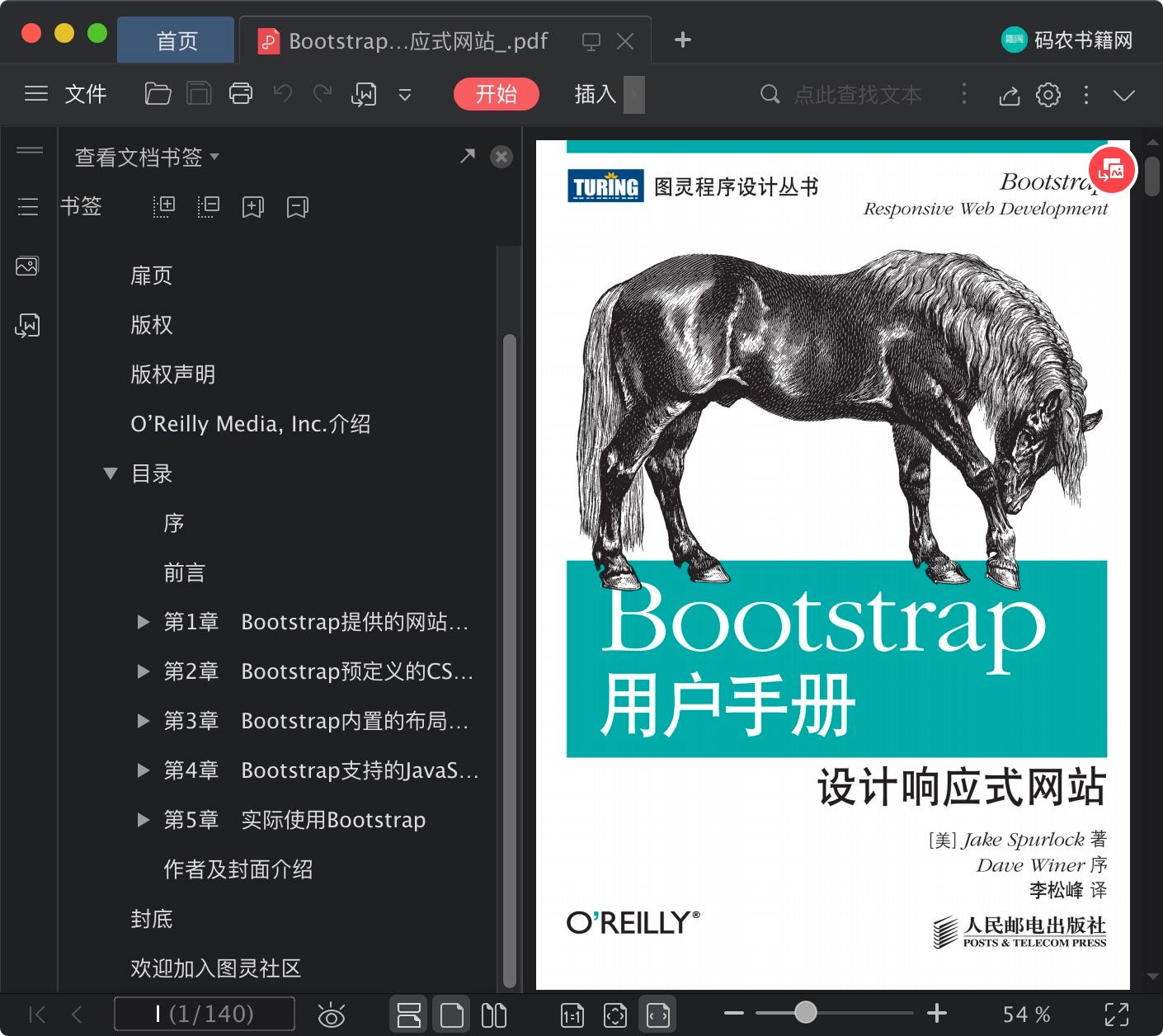The width and height of the screenshot is (1163, 1036).
Task: Click the floating red convert image button
Action: [x=1113, y=169]
